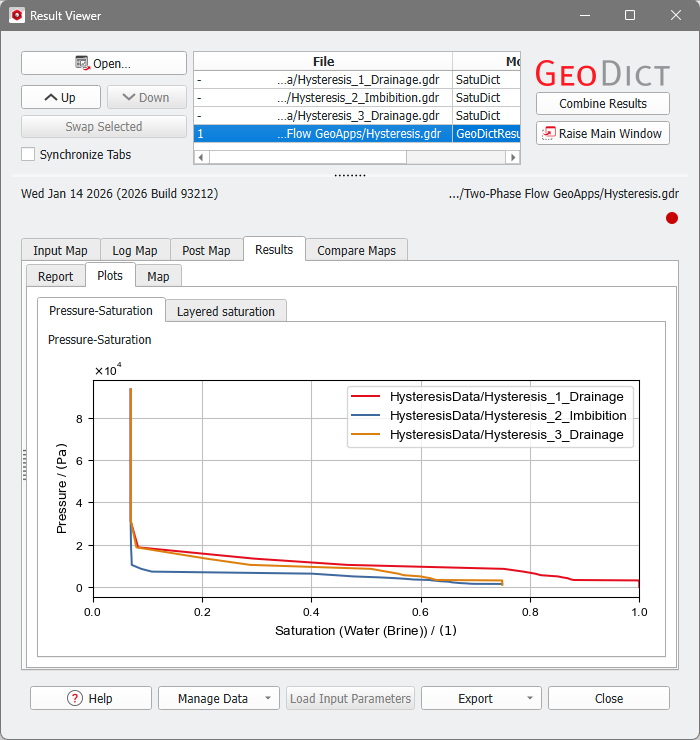The image size is (700, 740).
Task: Click the Result Viewer title bar app icon
Action: tap(17, 16)
